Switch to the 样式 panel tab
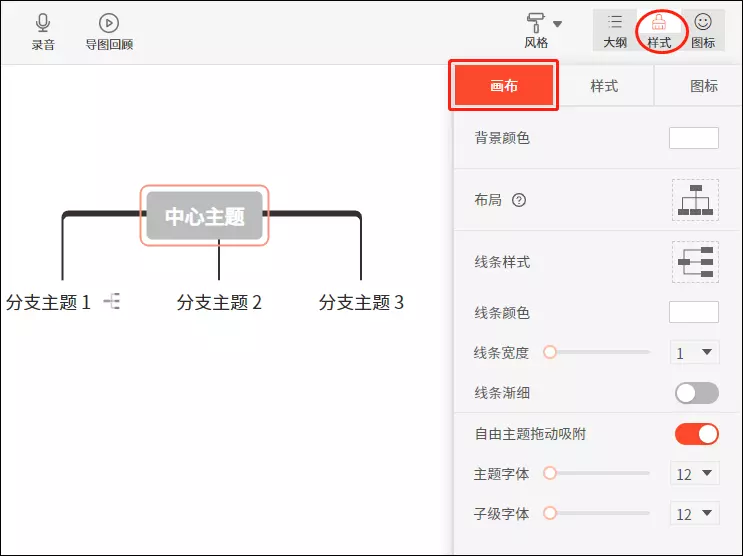 (x=604, y=86)
